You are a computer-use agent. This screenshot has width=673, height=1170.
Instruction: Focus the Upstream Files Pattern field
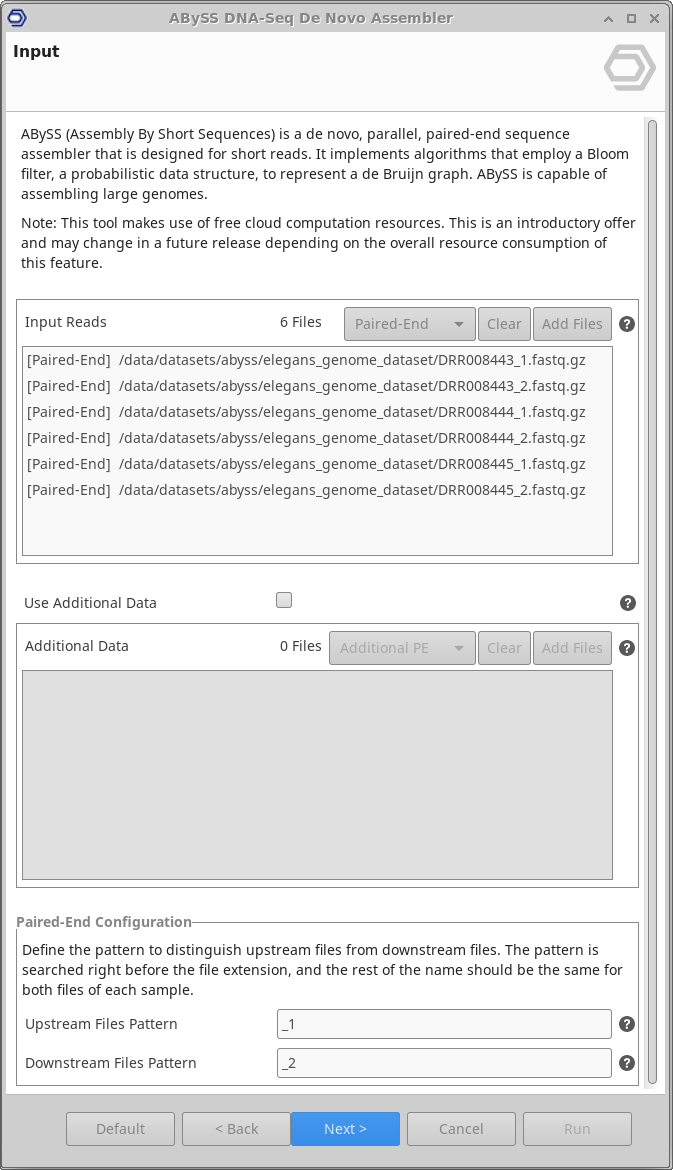tap(444, 1024)
